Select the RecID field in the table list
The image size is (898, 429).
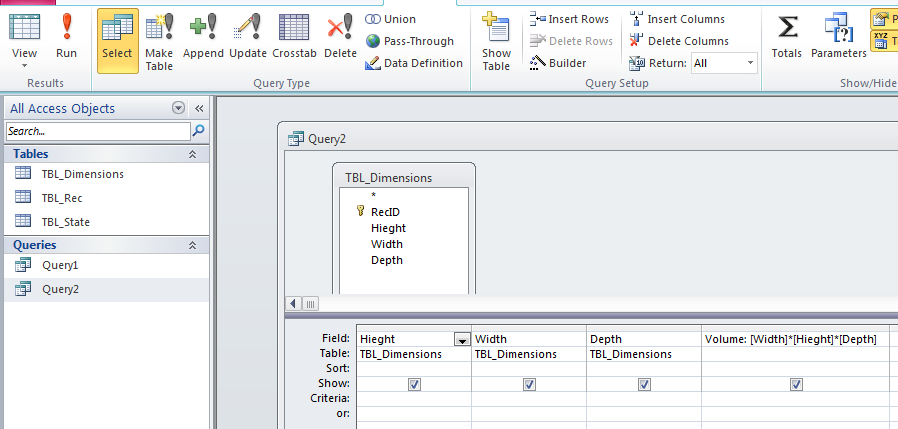coord(385,212)
